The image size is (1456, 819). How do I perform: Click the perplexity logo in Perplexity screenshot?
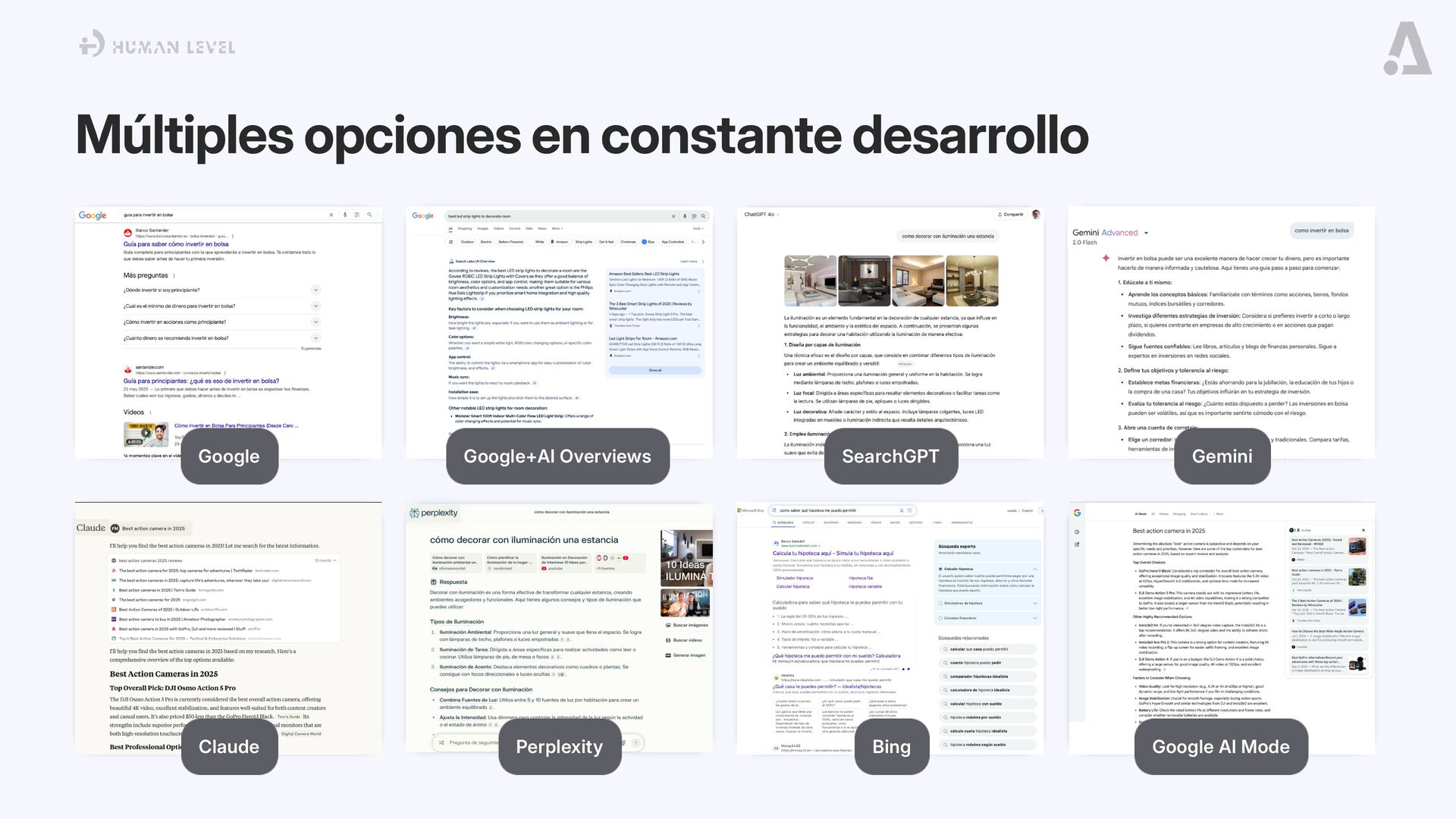(x=434, y=513)
